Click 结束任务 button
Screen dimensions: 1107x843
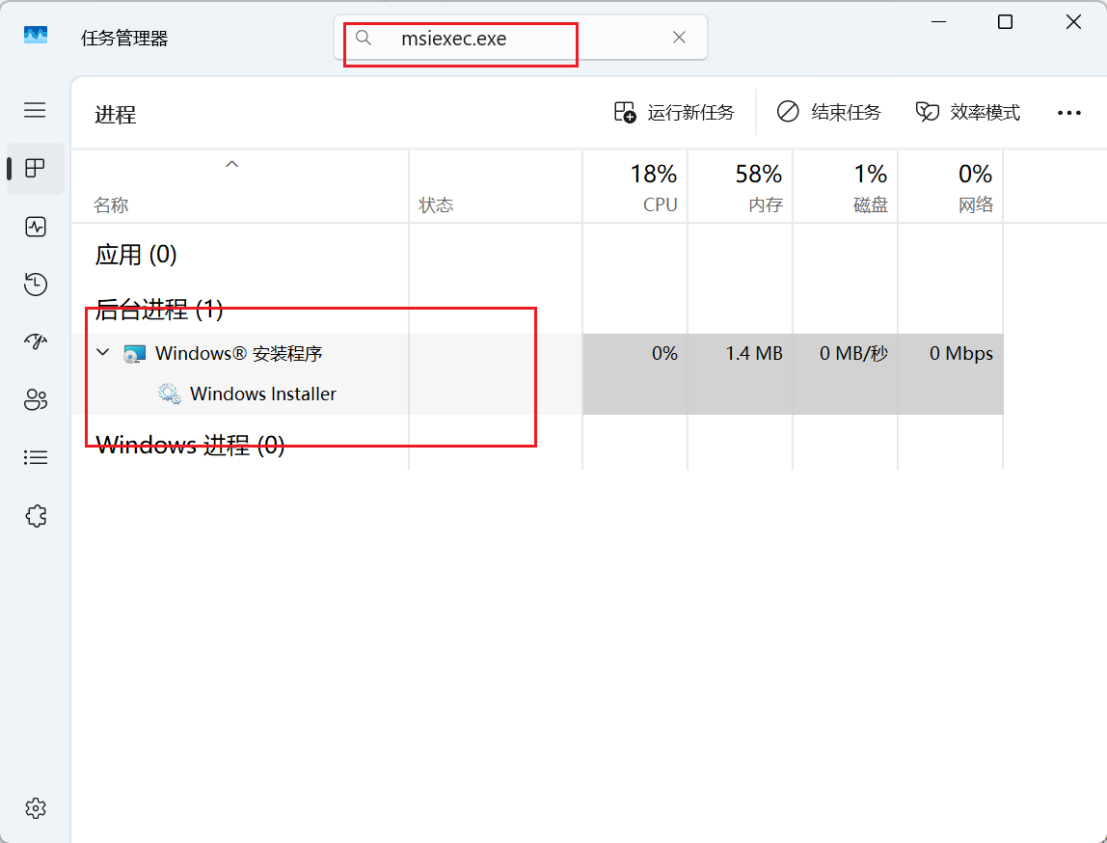[x=829, y=112]
